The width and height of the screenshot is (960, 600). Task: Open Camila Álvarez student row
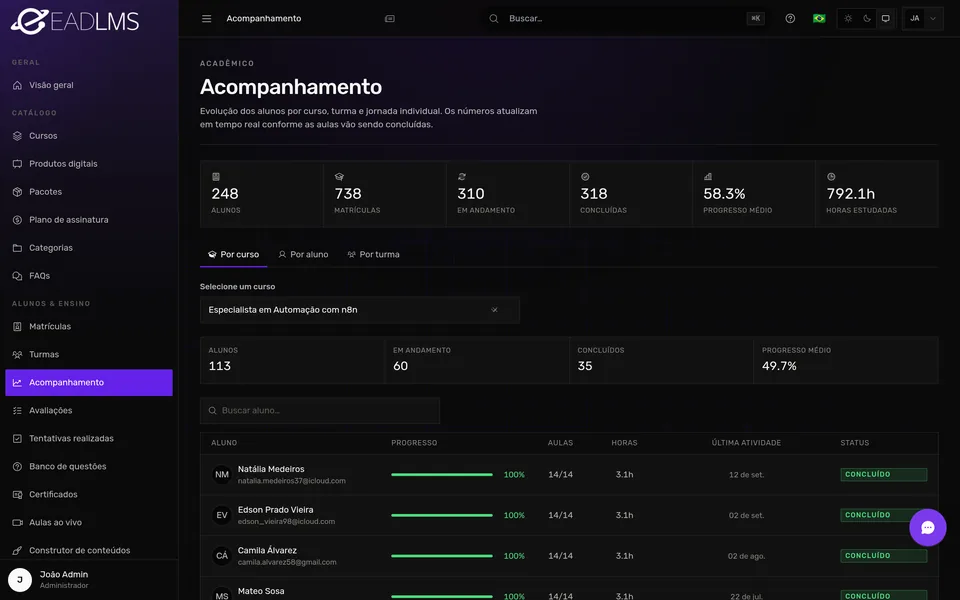[x=569, y=556]
